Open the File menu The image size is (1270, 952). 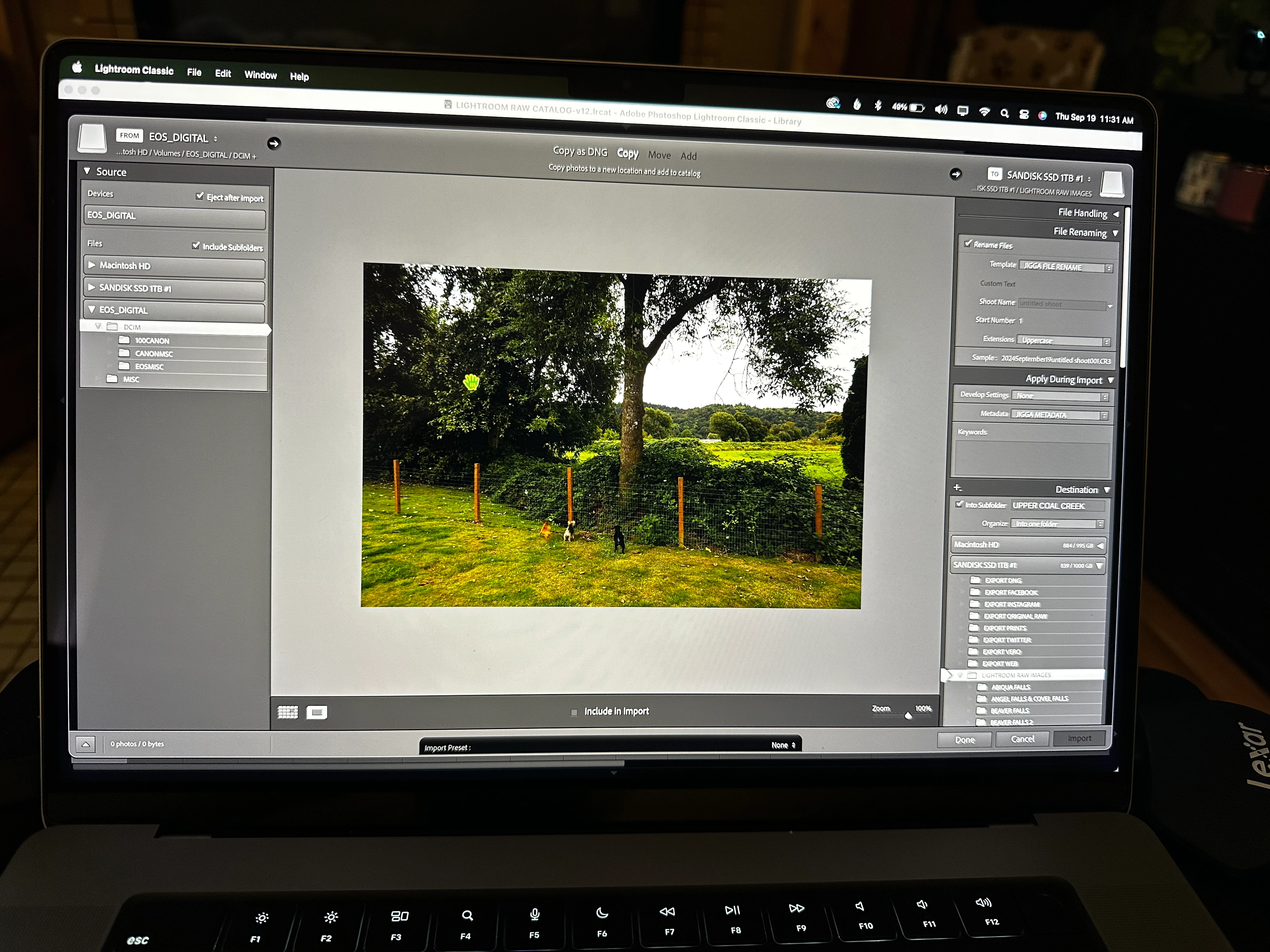pyautogui.click(x=194, y=72)
